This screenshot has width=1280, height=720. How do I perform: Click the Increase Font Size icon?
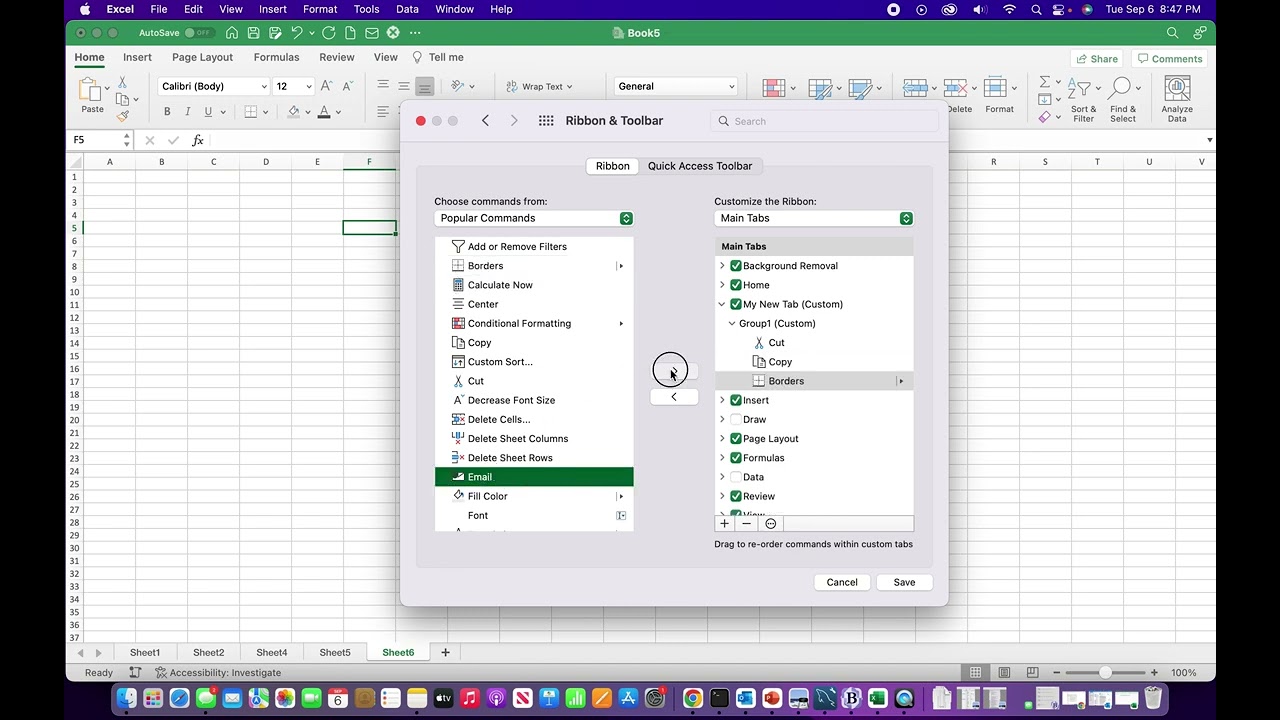(x=327, y=86)
